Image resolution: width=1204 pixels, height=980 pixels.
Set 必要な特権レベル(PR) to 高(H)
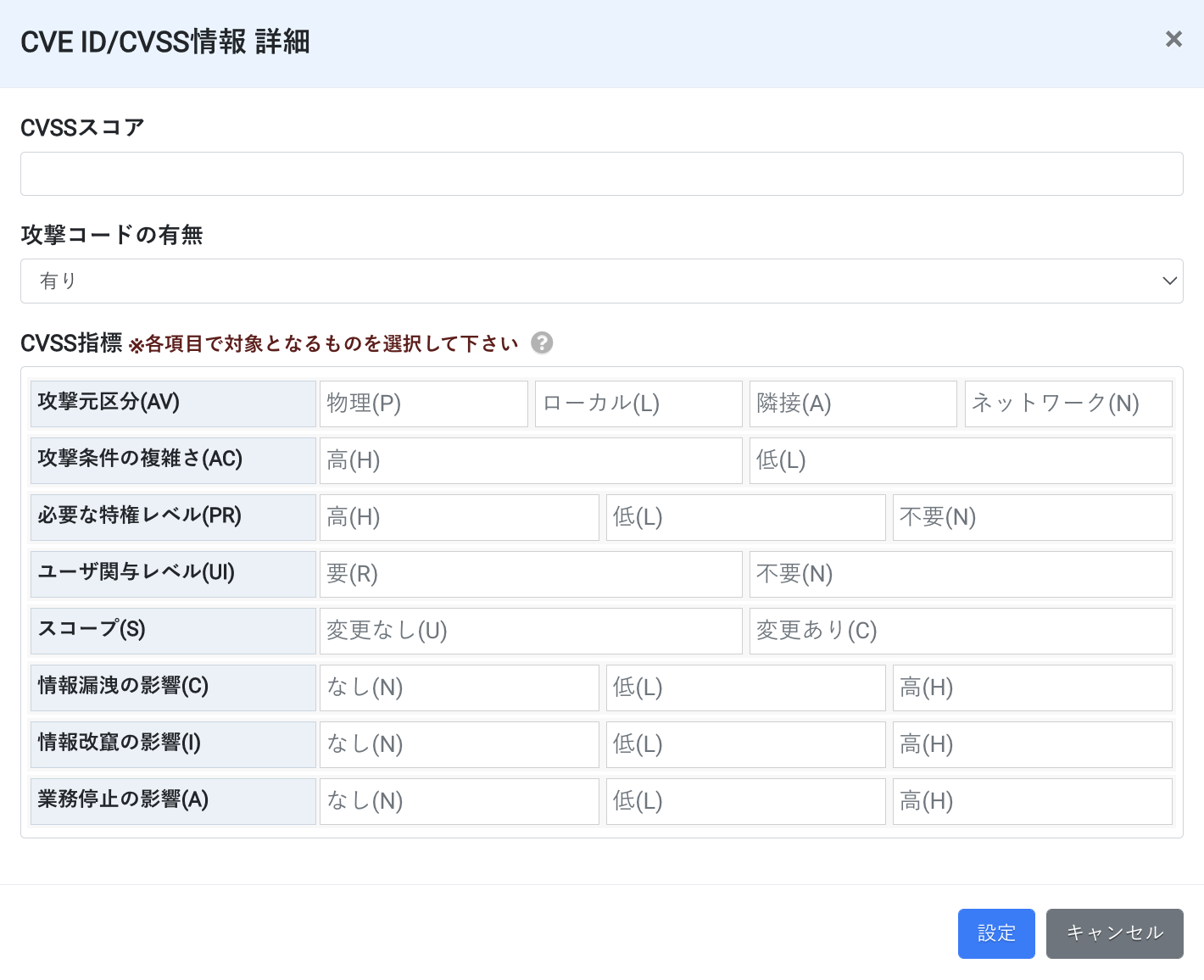(x=460, y=517)
